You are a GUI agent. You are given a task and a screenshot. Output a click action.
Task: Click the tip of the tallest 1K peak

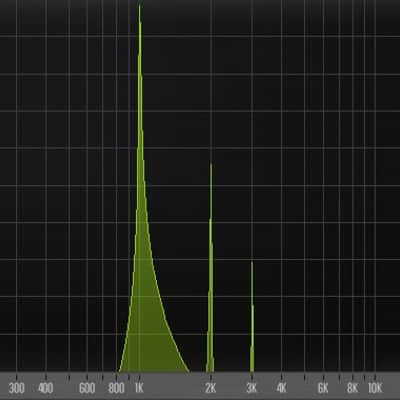point(139,5)
